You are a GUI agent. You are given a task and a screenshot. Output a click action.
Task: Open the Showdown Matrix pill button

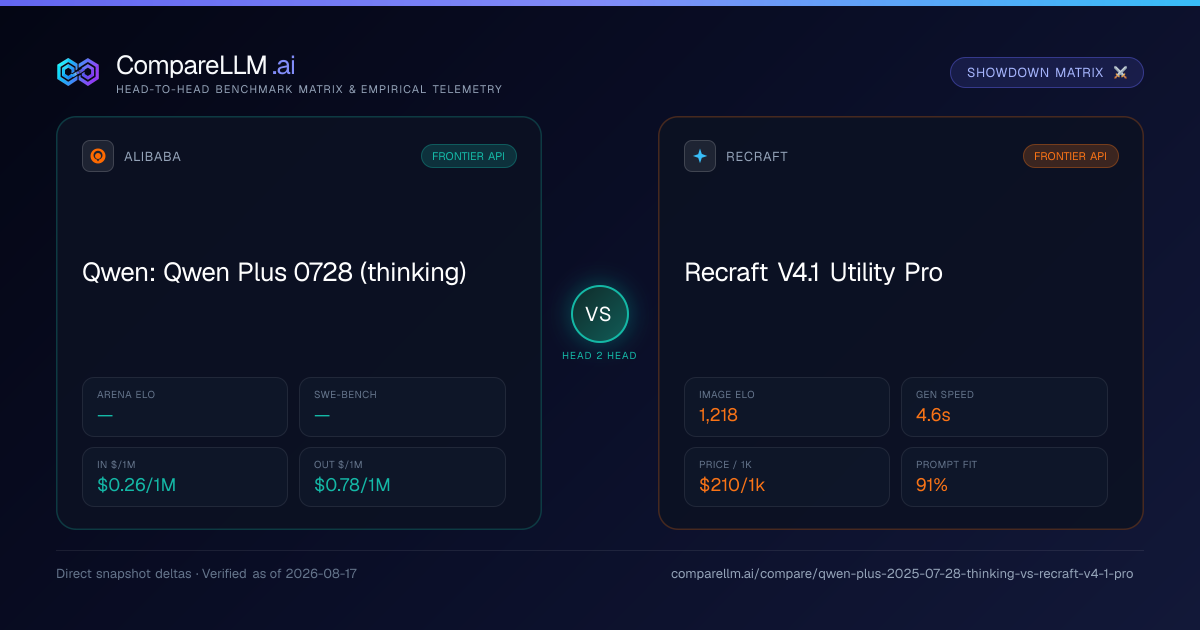(1047, 73)
